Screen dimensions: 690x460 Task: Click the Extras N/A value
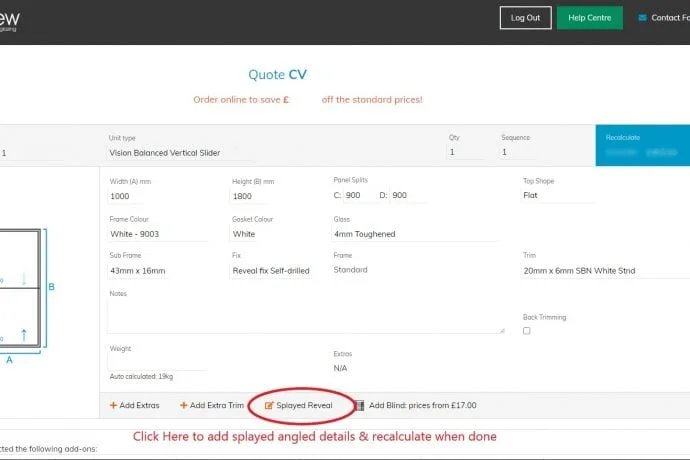coord(340,368)
